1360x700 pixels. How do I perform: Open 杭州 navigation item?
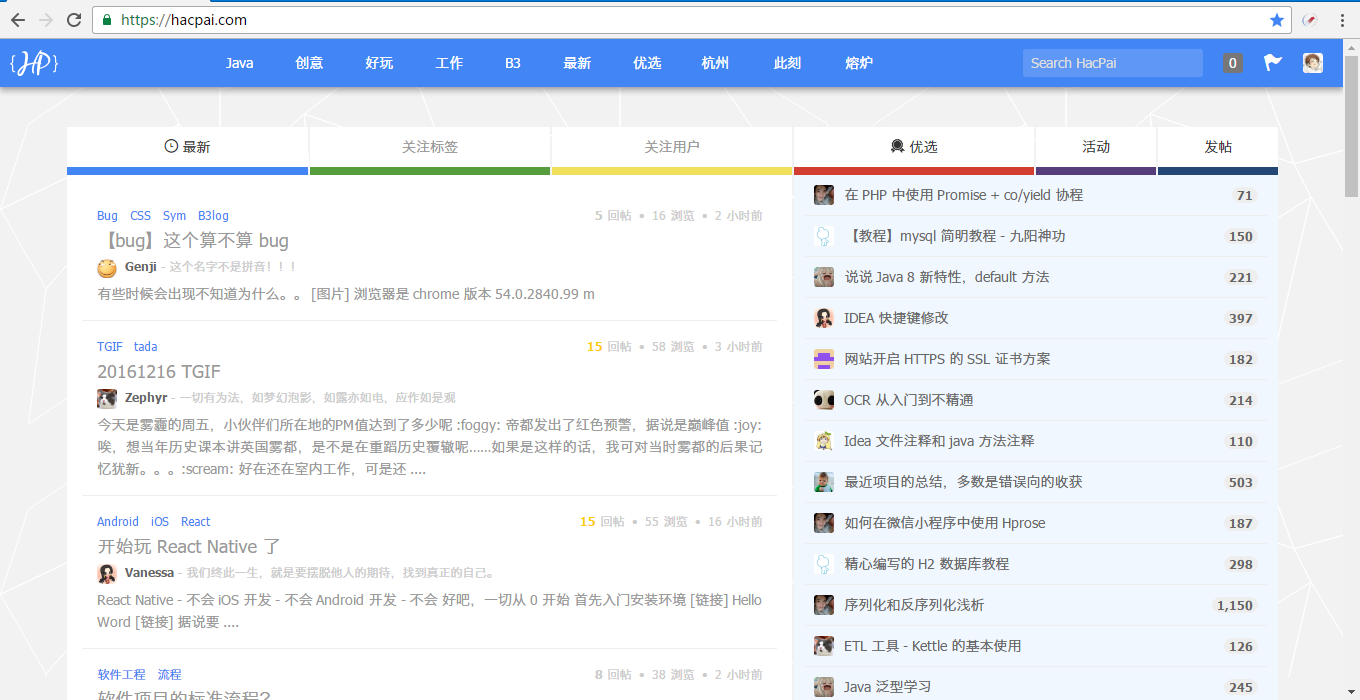click(715, 63)
